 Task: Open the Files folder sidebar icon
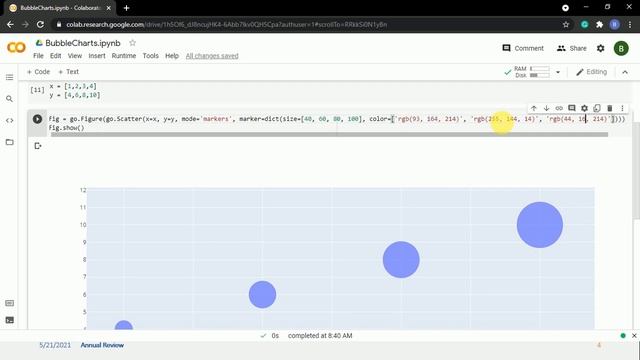pyautogui.click(x=9, y=142)
